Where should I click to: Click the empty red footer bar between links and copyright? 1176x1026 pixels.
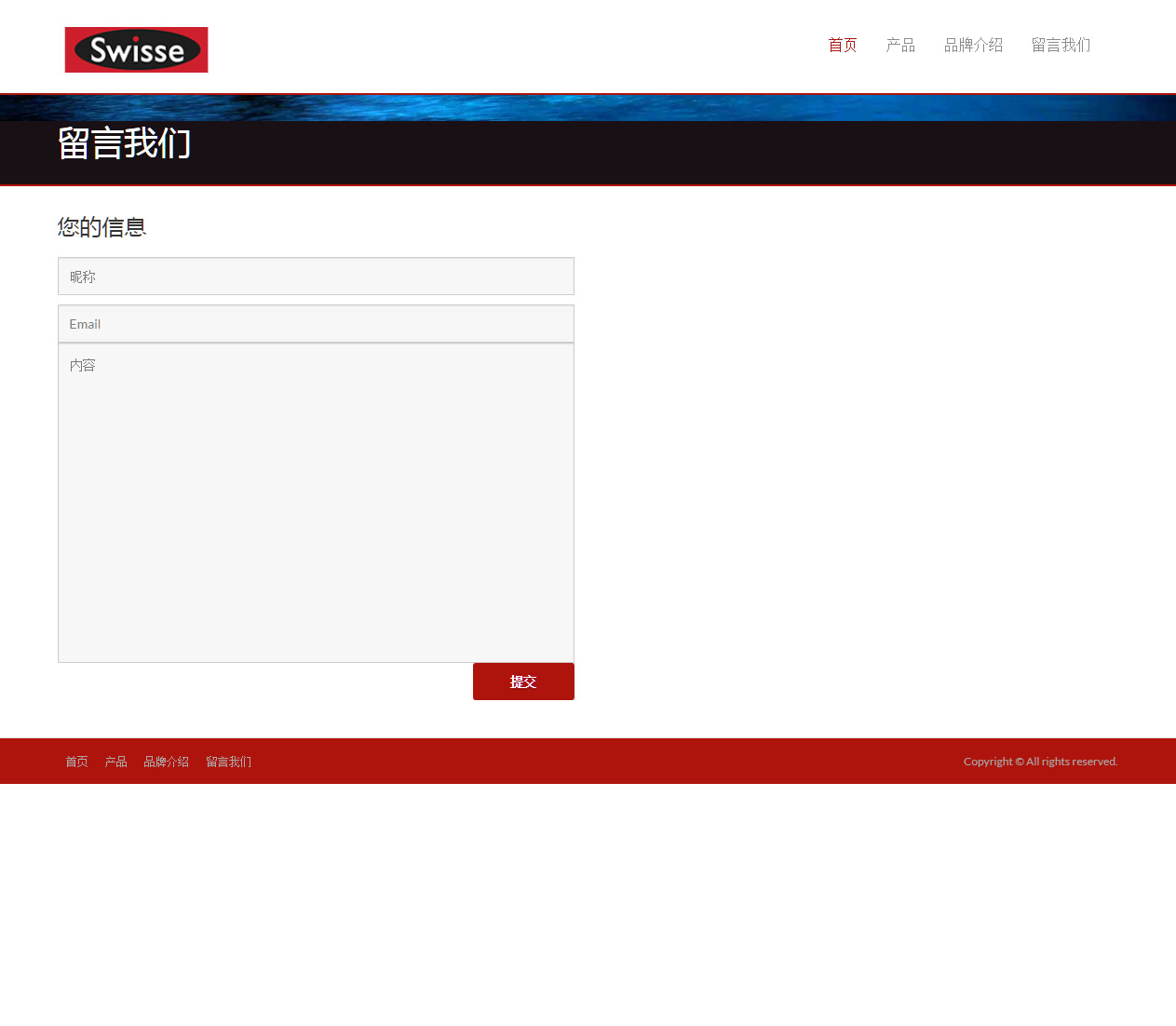[x=605, y=762]
